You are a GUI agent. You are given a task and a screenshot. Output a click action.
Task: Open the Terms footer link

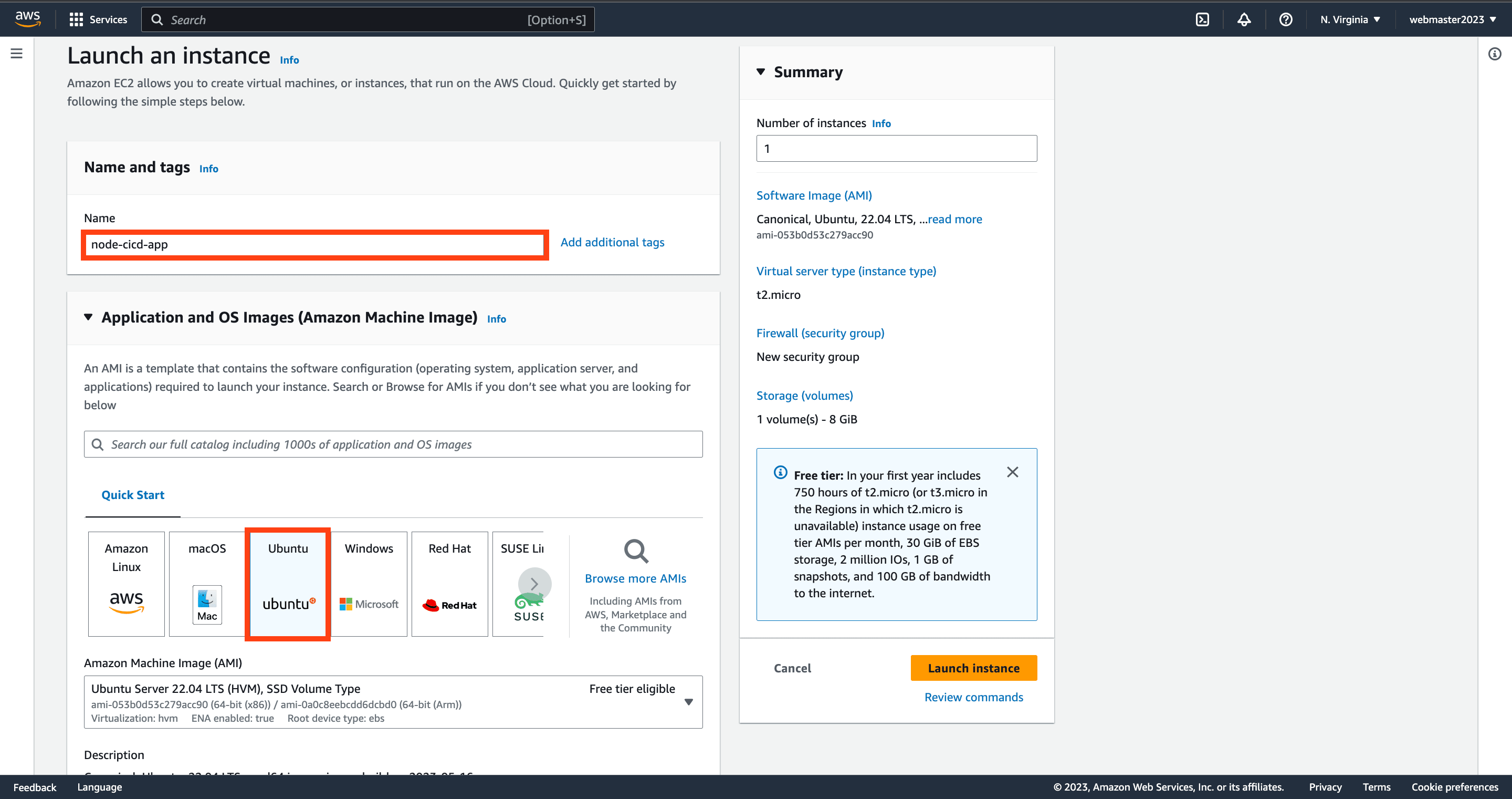[x=1377, y=787]
